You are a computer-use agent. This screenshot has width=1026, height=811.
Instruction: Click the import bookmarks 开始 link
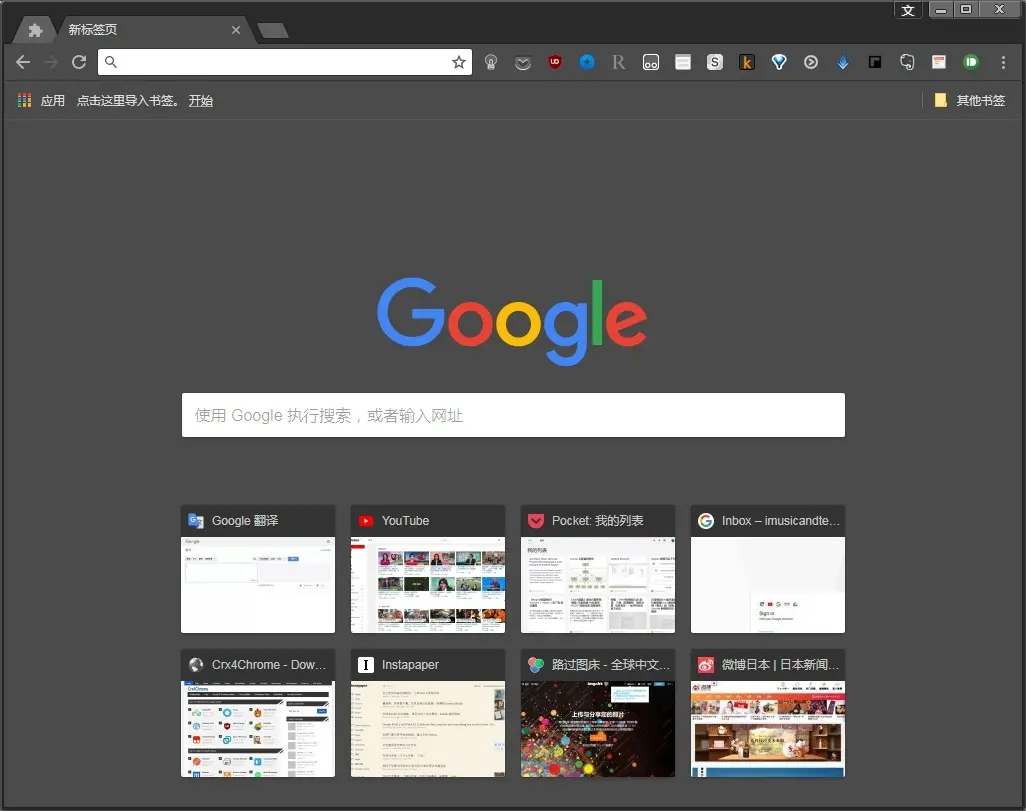coord(201,100)
